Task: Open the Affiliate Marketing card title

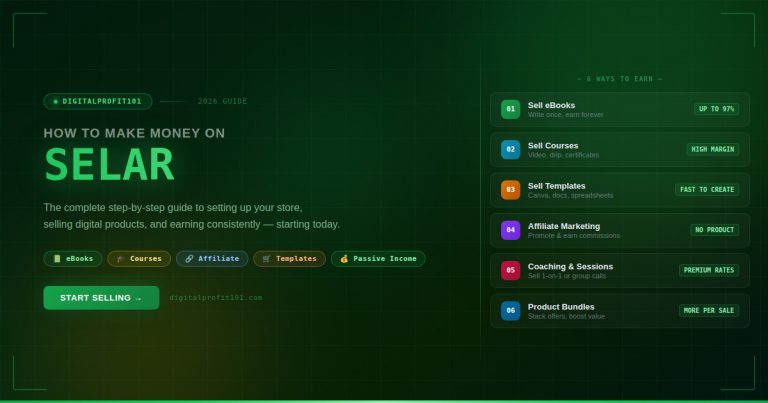Action: [x=564, y=226]
